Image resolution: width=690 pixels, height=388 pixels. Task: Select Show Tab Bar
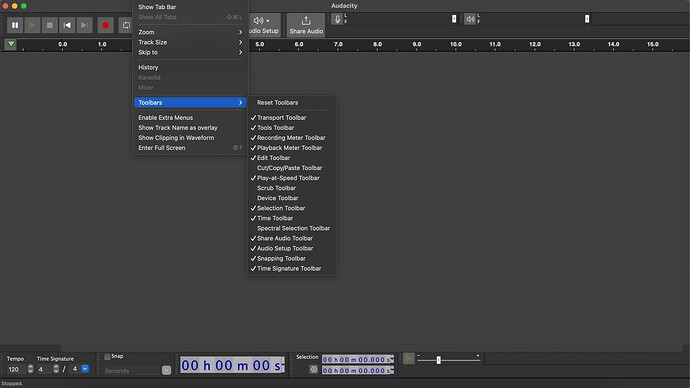coord(190,7)
